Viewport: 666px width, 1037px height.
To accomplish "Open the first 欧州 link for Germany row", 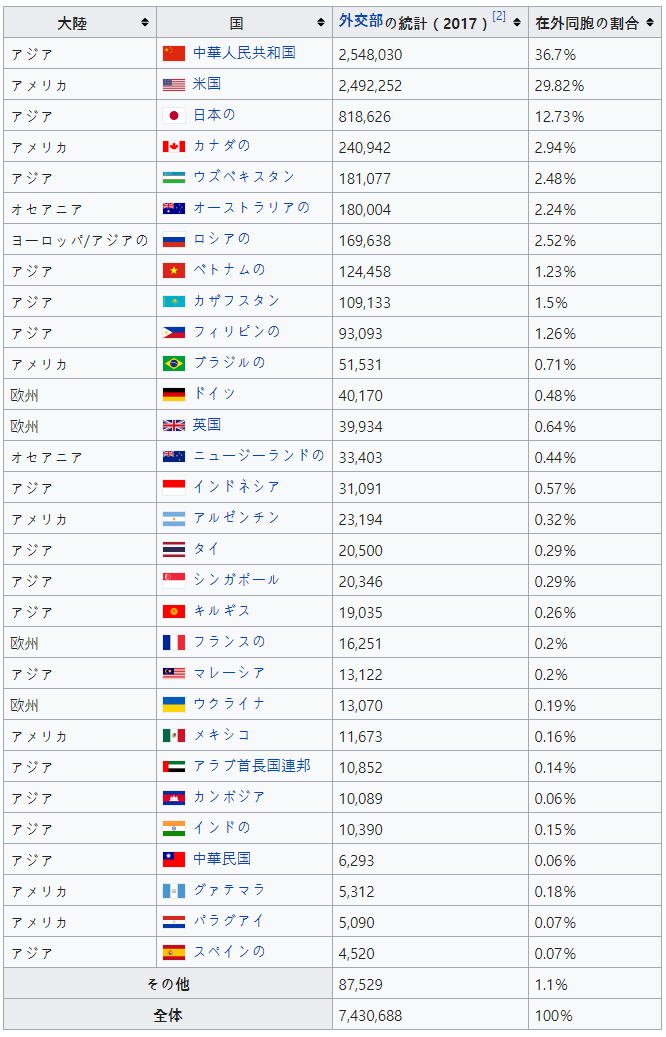I will click(25, 395).
